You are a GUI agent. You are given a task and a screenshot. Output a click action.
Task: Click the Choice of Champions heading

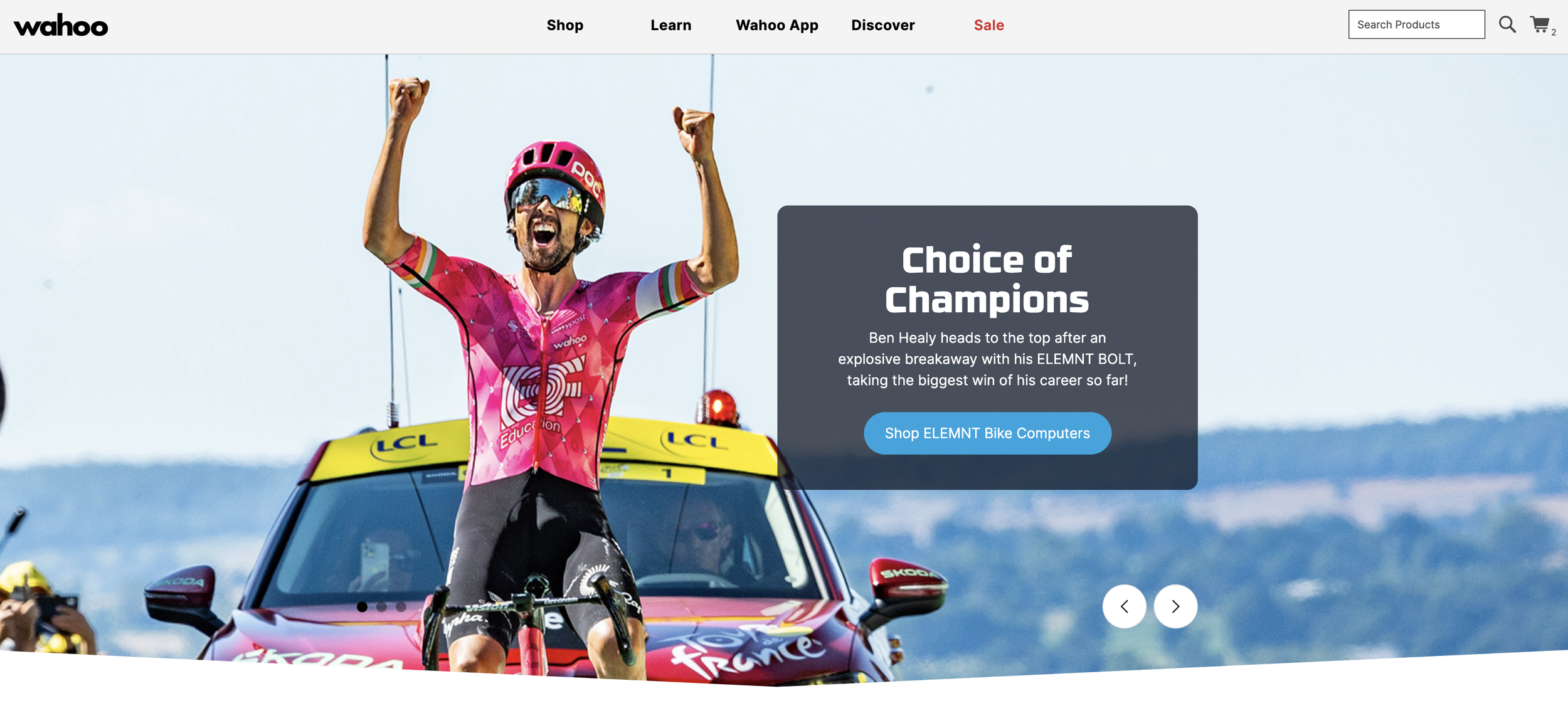(x=987, y=279)
